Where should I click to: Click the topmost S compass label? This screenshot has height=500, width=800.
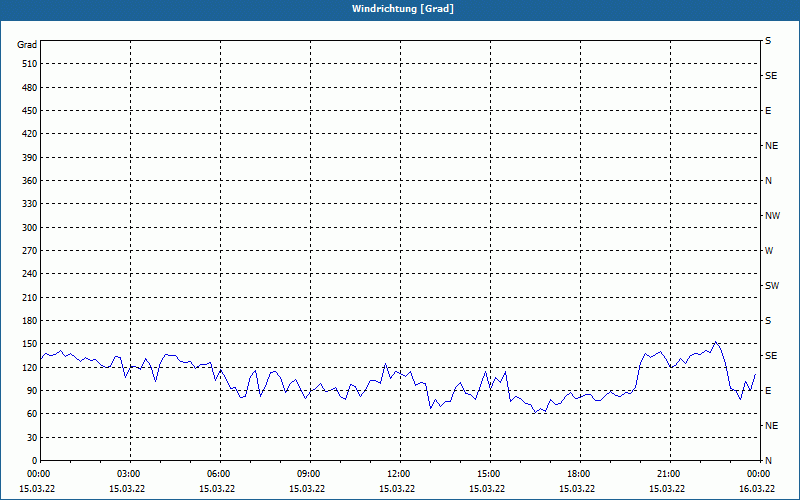pyautogui.click(x=768, y=41)
